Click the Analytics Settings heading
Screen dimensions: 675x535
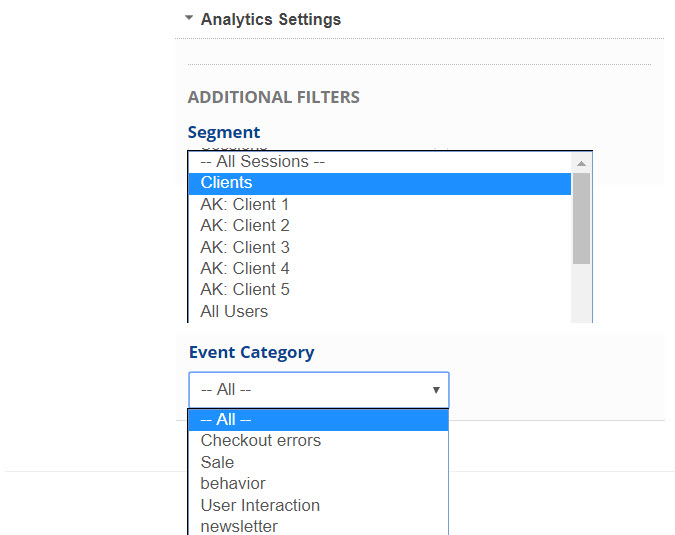click(270, 19)
